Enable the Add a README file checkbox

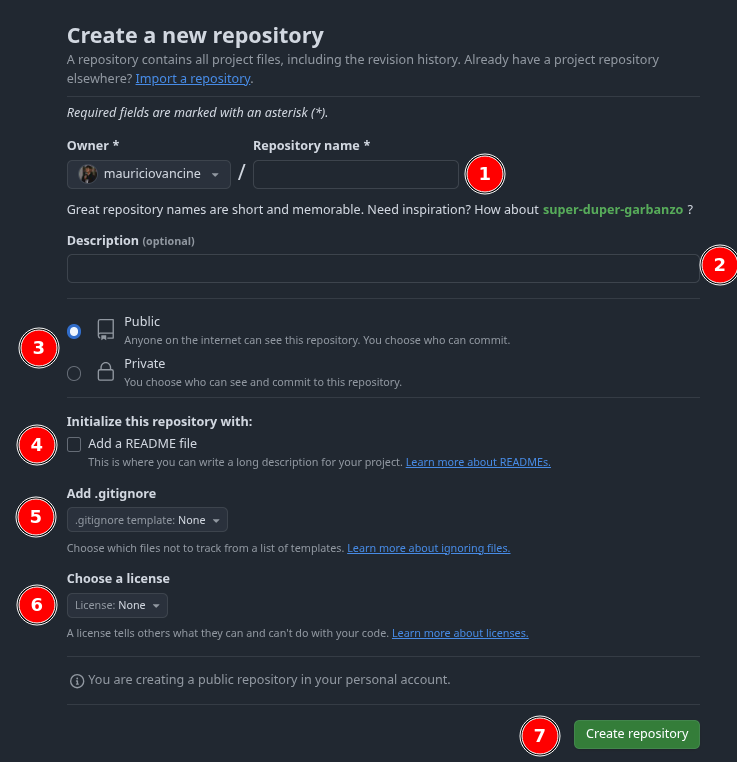pos(74,444)
